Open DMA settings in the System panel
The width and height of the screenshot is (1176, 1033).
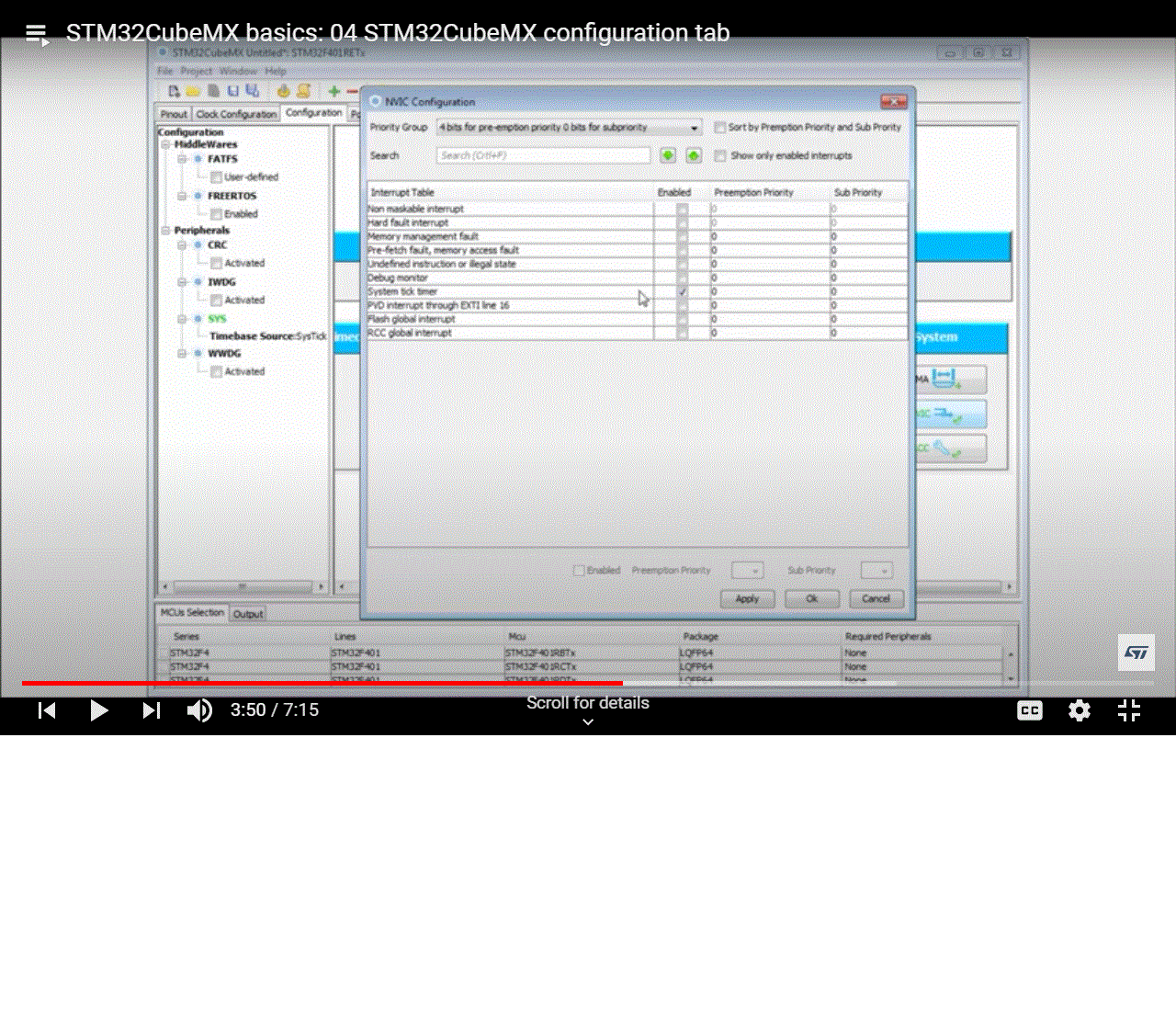(x=951, y=379)
